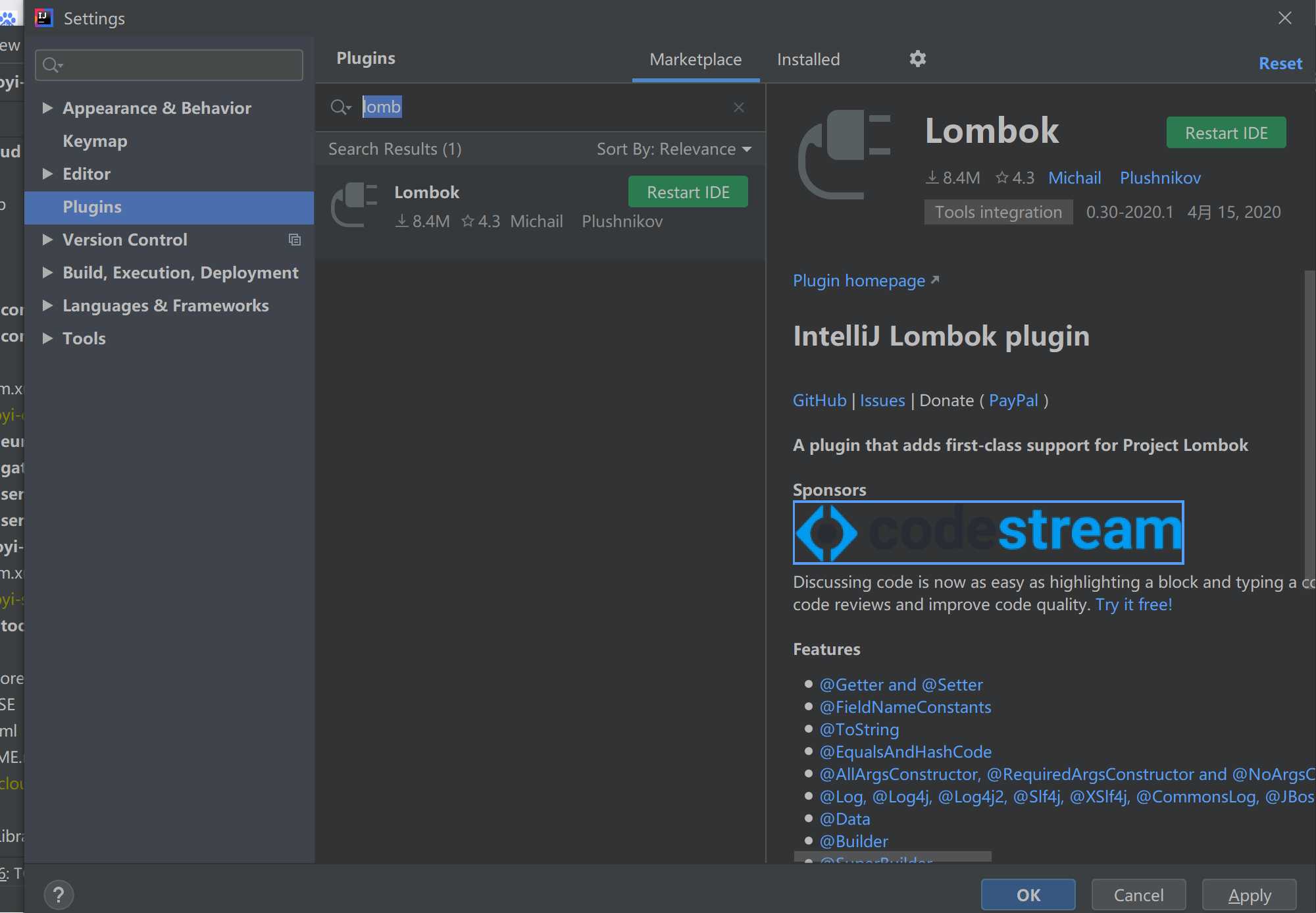The height and width of the screenshot is (913, 1316).
Task: Expand the Editor settings node
Action: point(47,174)
